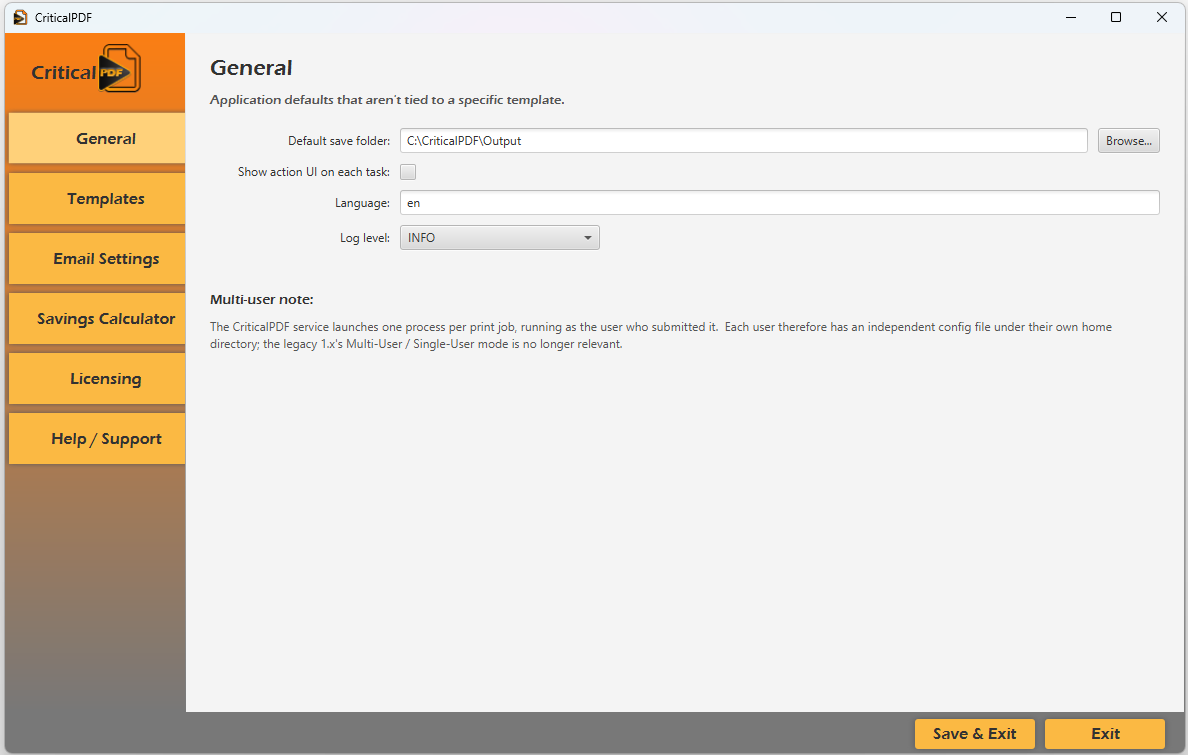Click the CriticalPDF title bar app icon
This screenshot has width=1188, height=755.
point(20,17)
